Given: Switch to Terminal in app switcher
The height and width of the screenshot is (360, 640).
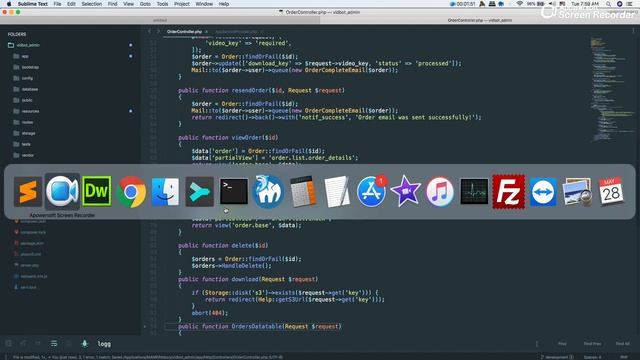Looking at the screenshot, I should coord(233,191).
